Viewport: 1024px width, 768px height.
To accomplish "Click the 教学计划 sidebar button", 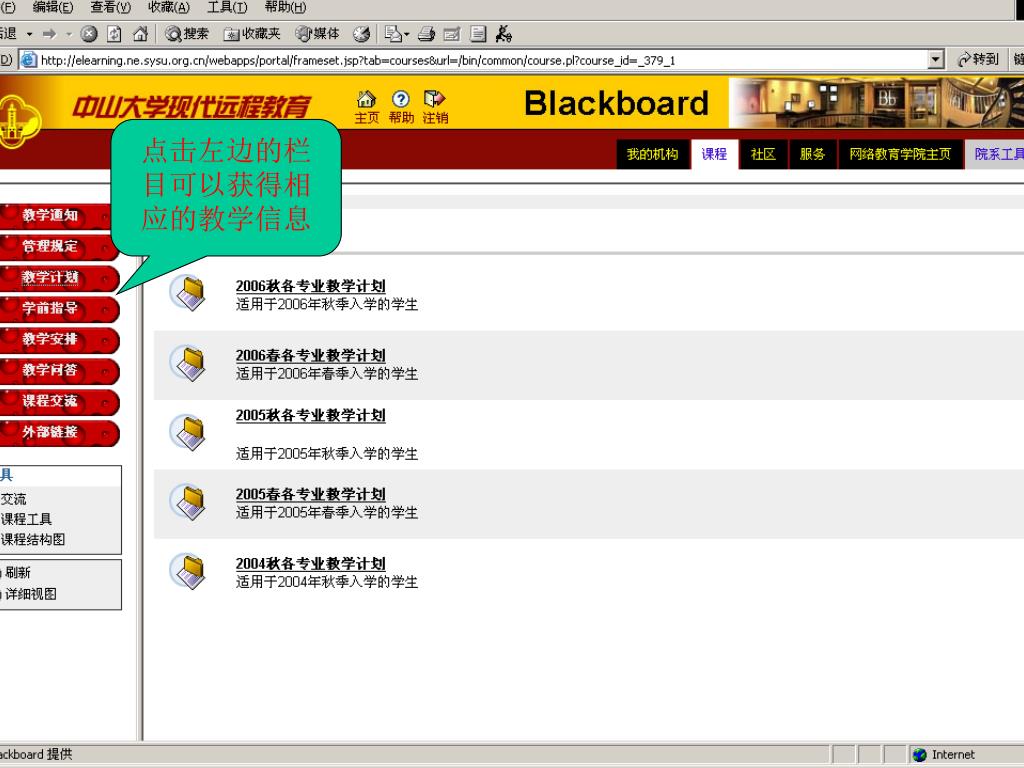I will tap(57, 278).
